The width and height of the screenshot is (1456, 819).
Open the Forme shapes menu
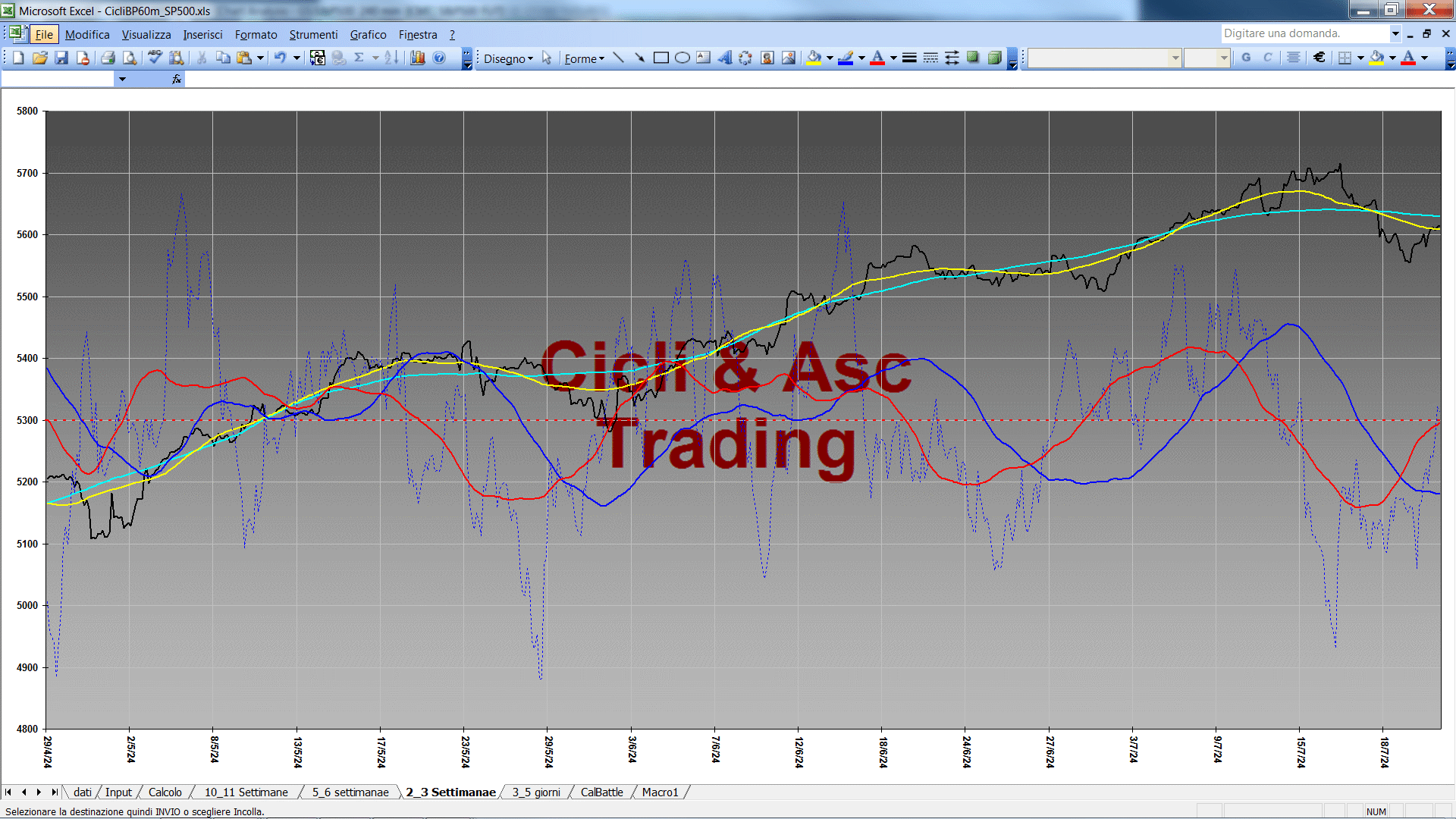[584, 58]
